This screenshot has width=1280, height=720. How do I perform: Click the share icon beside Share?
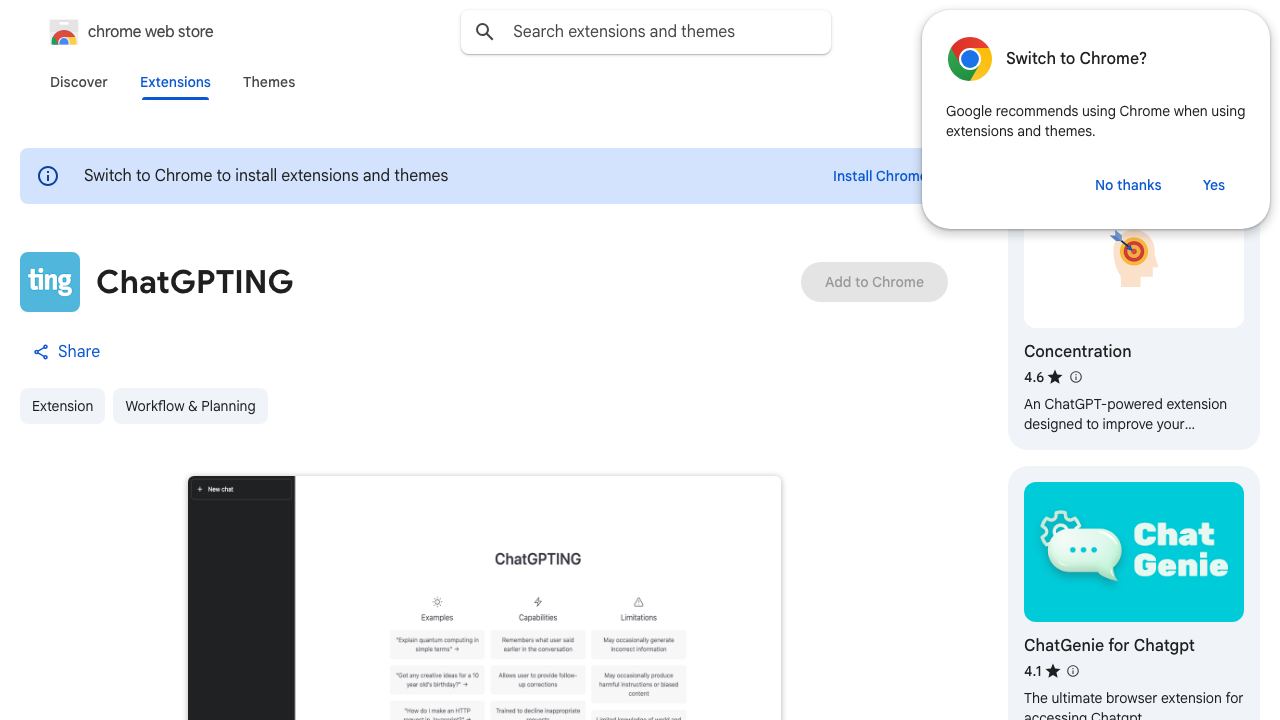click(41, 352)
